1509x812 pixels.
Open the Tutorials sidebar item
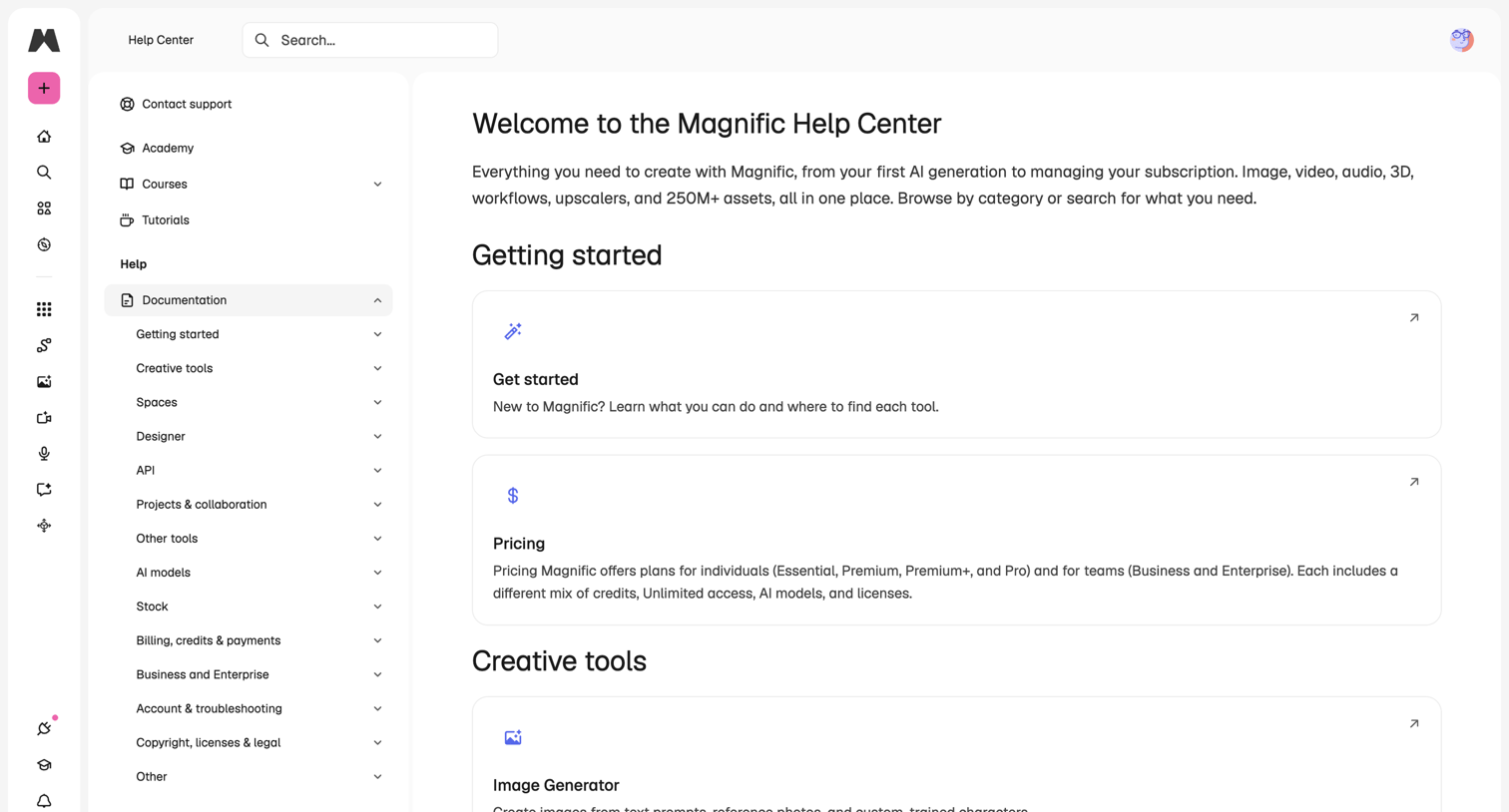click(249, 220)
